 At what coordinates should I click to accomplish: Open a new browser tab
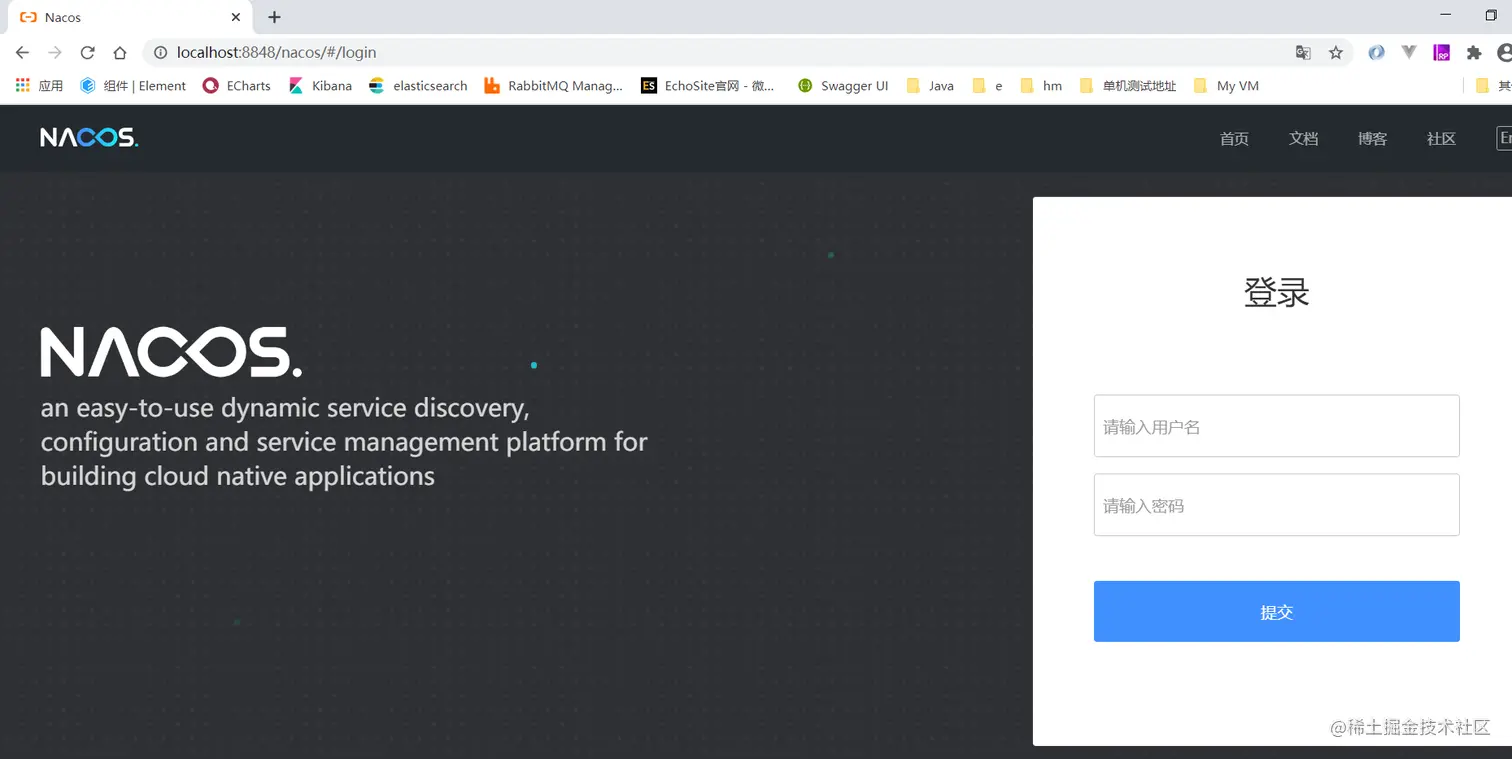275,17
